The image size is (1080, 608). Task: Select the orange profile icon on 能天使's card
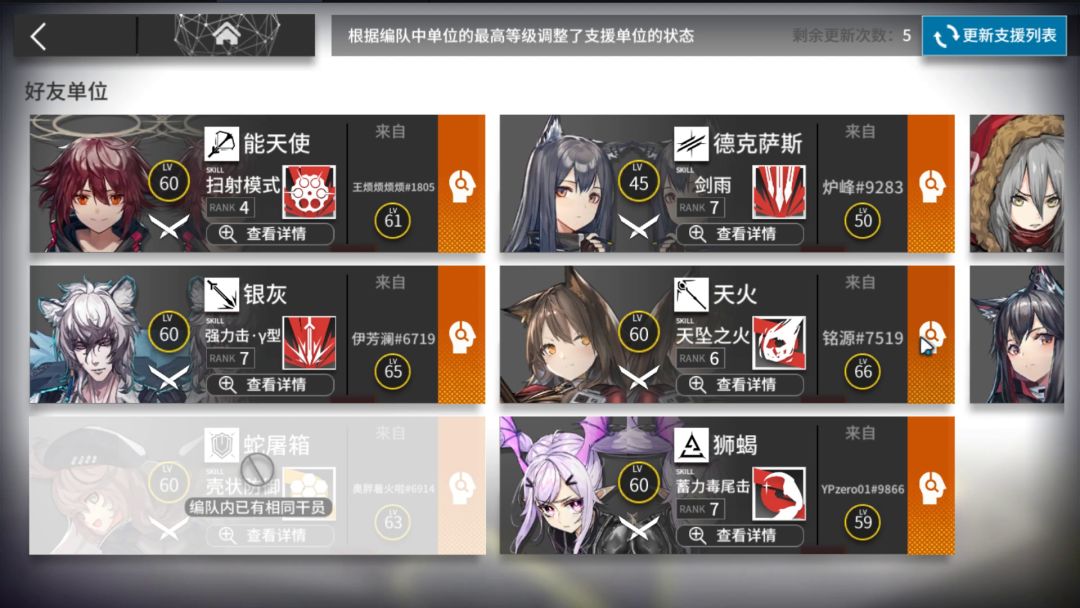click(461, 185)
